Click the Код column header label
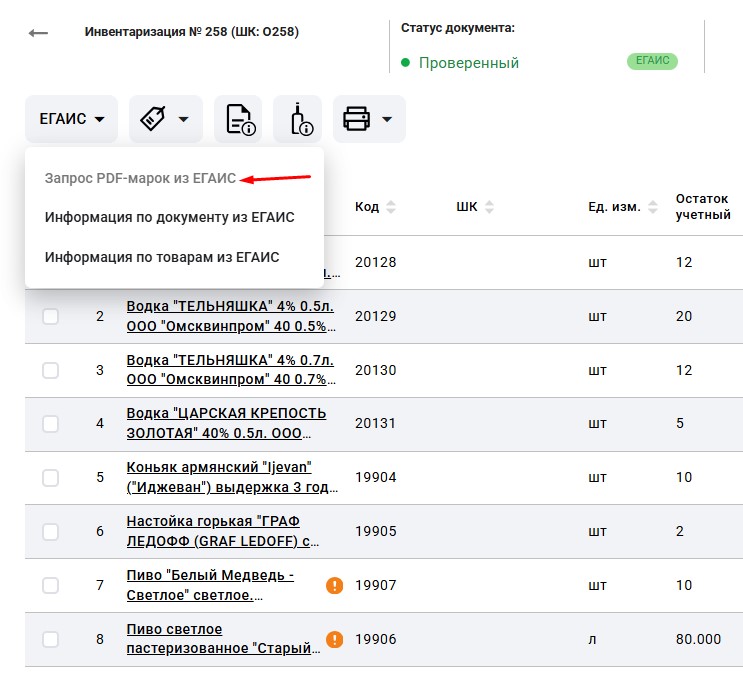Image resolution: width=743 pixels, height=674 pixels. 367,207
